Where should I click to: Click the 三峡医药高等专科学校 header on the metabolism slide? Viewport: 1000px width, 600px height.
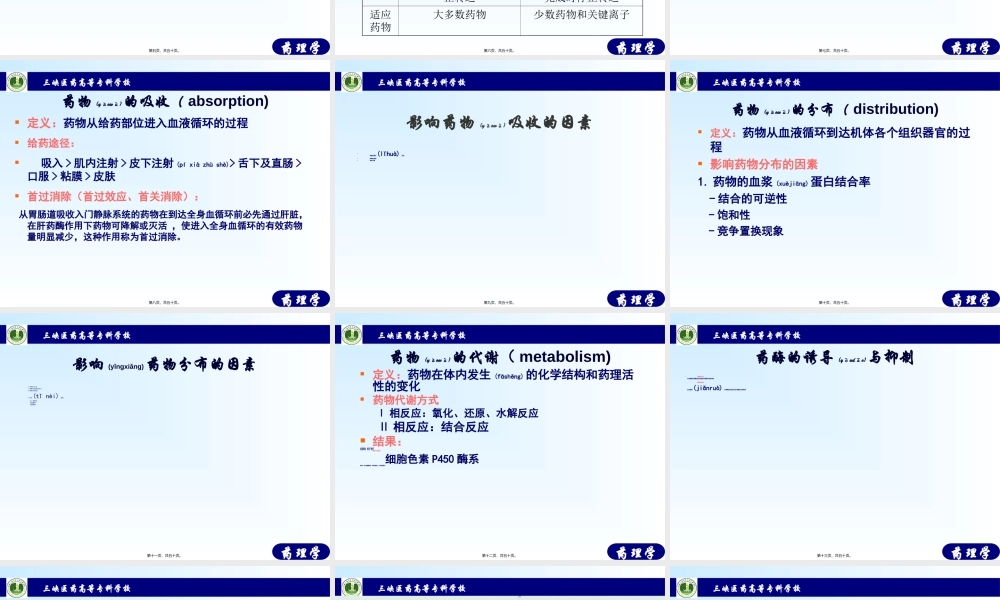coord(422,335)
